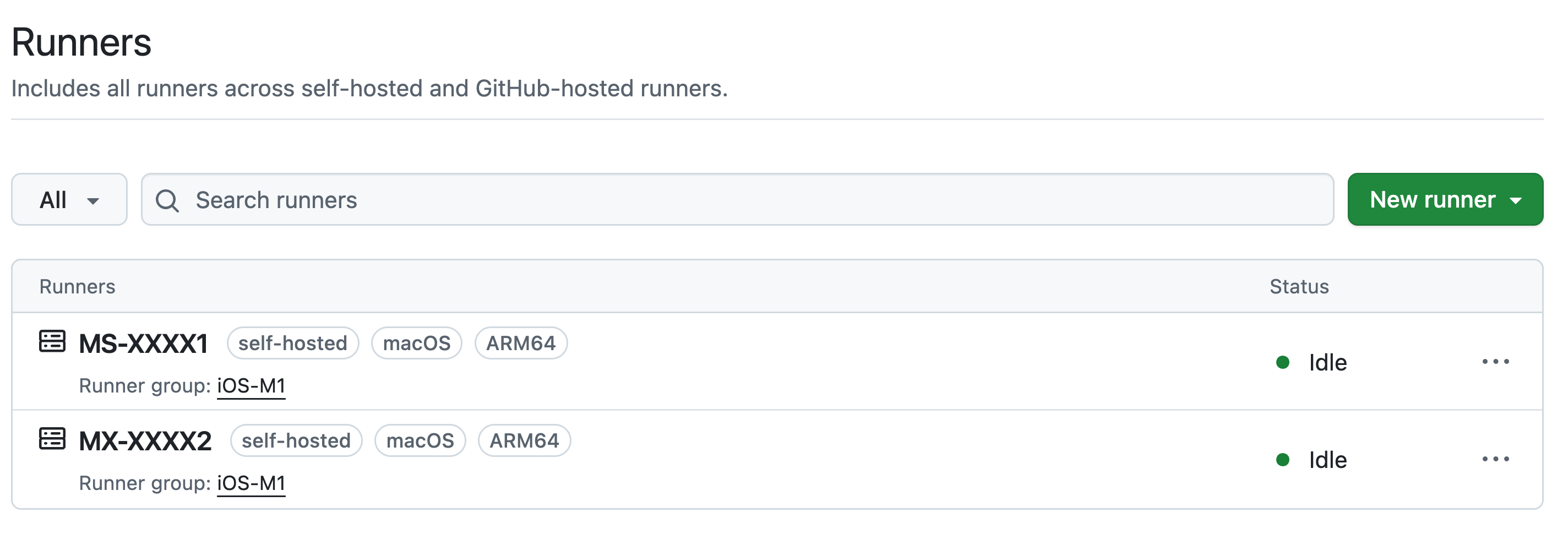
Task: Click the ARM64 label on MS-XXXX1
Action: [x=521, y=343]
